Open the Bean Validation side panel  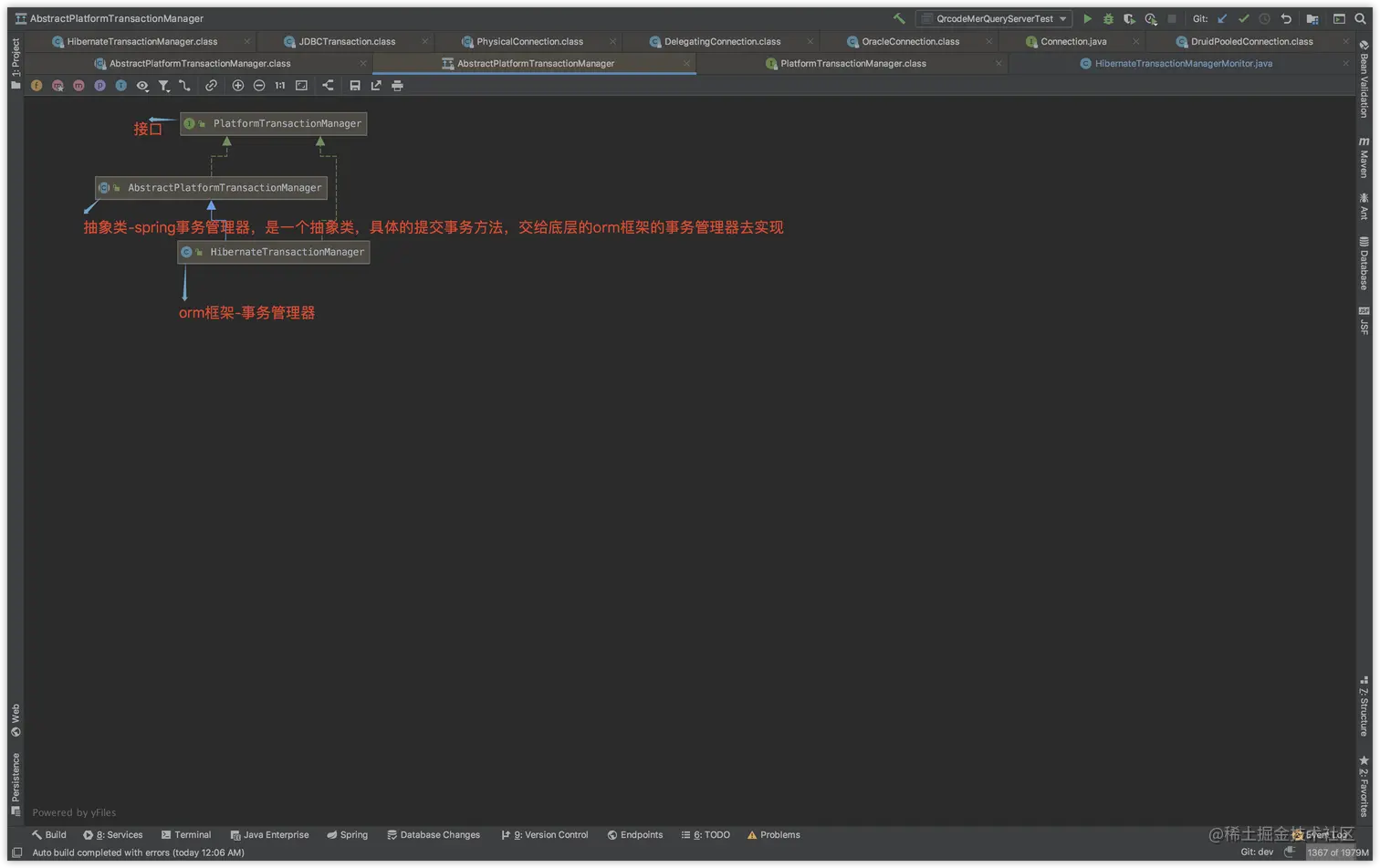(1364, 78)
